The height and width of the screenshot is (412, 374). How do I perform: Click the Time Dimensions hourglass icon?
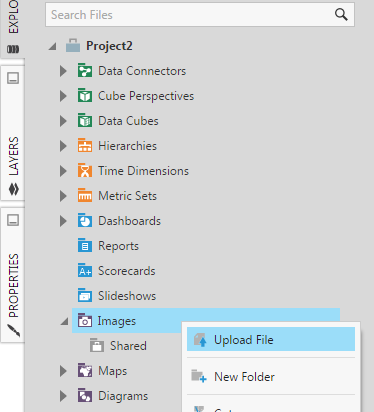(x=85, y=170)
